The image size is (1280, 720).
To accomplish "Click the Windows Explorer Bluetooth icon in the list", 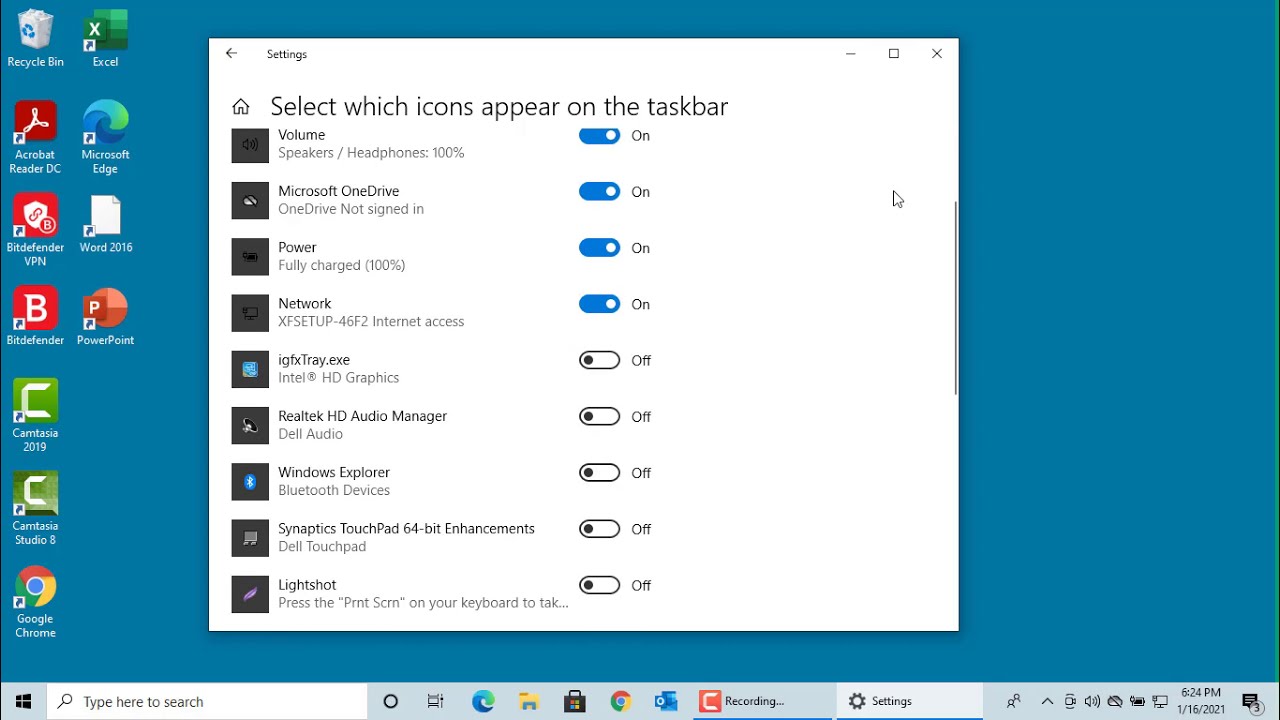I will pyautogui.click(x=250, y=482).
